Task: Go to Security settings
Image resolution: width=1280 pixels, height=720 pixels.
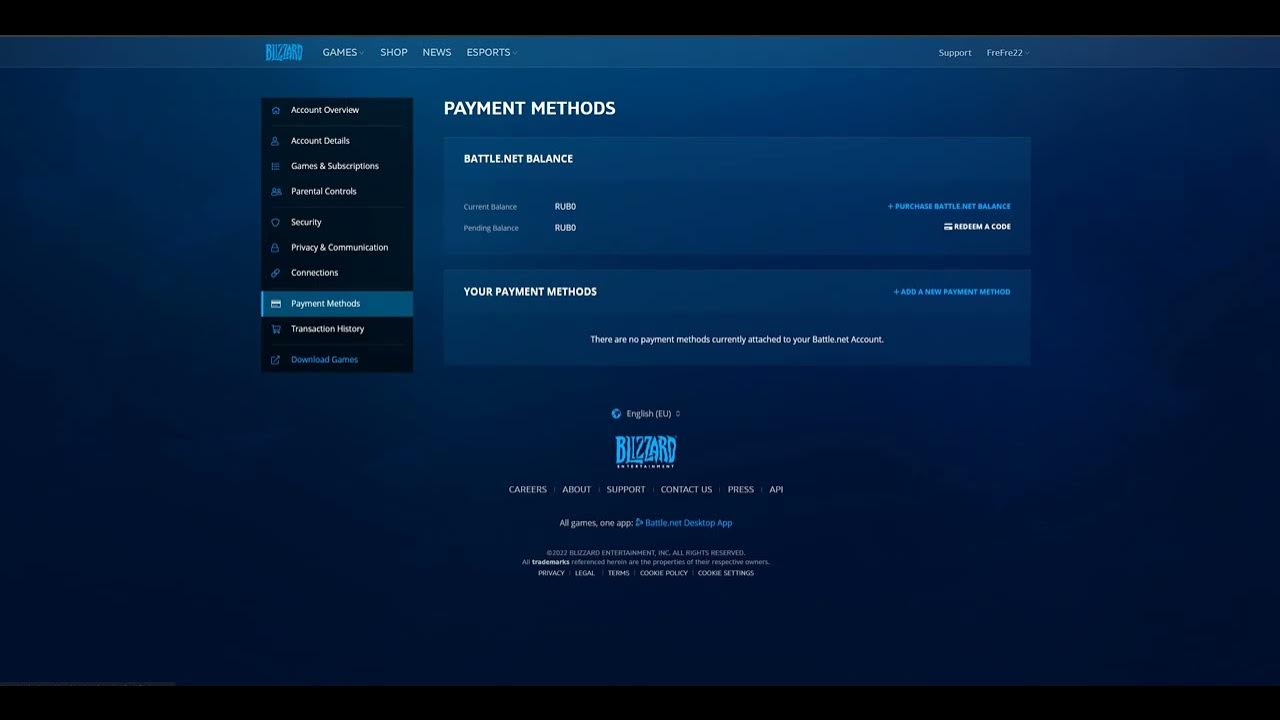Action: click(337, 222)
